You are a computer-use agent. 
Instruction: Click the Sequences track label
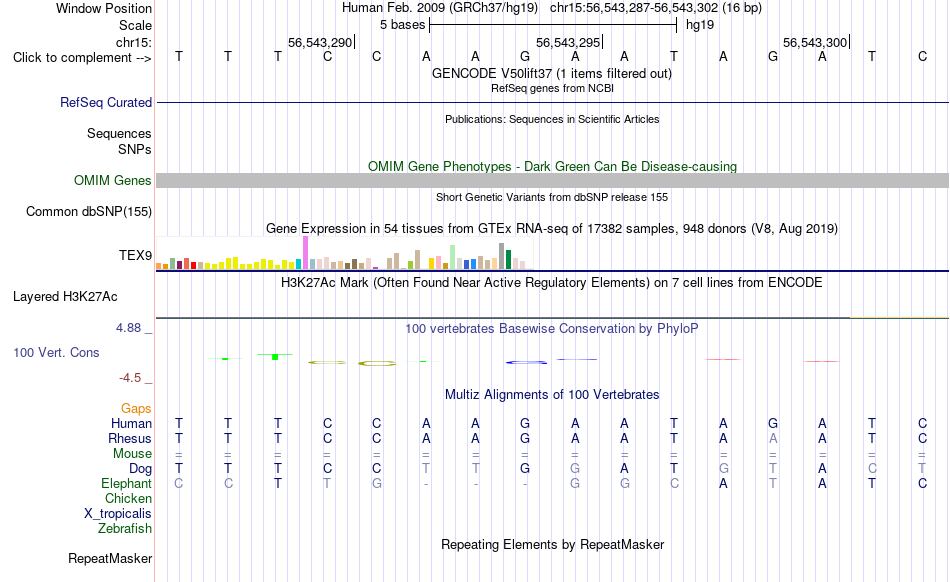point(119,133)
